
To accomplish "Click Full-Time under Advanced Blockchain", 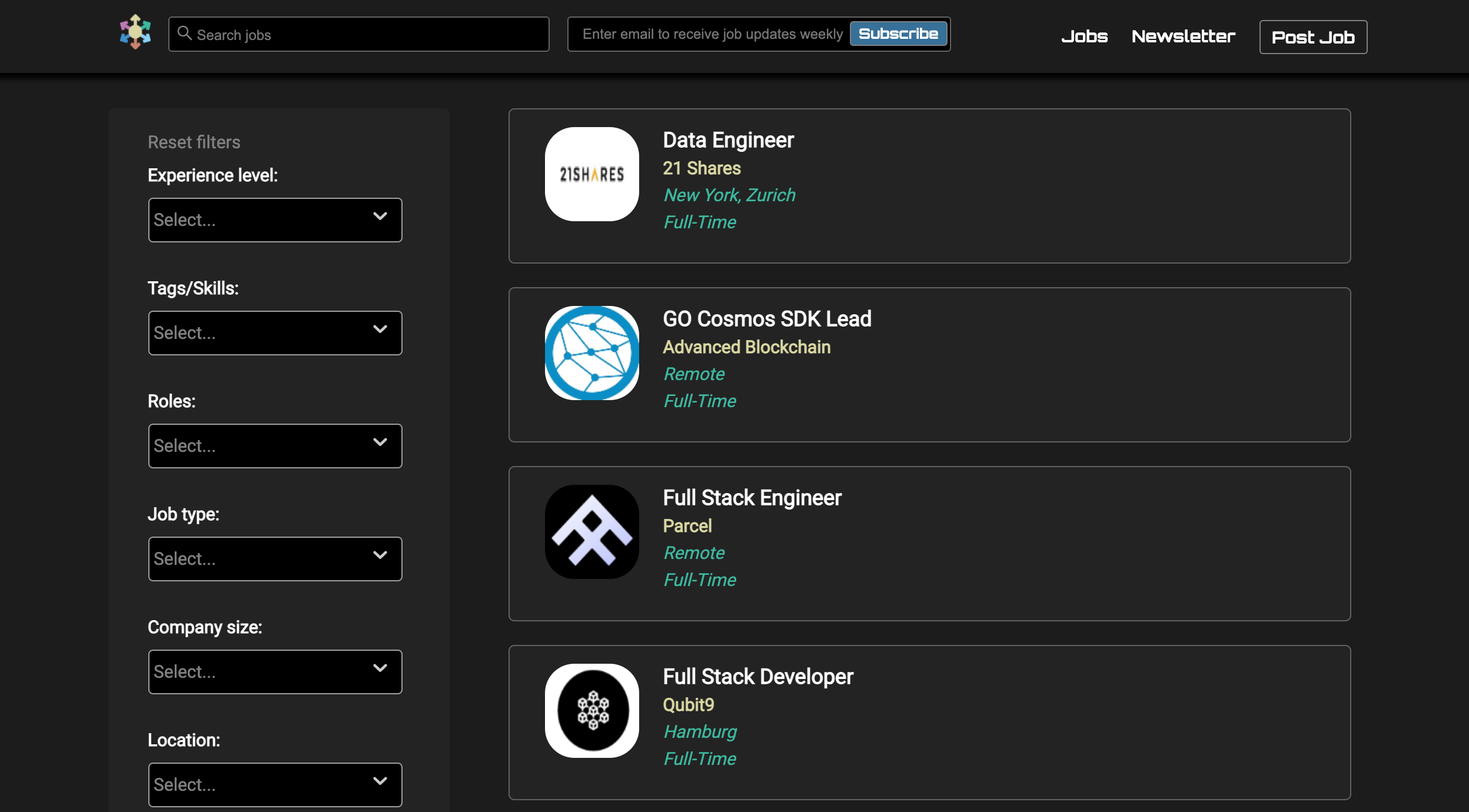I will pyautogui.click(x=700, y=401).
